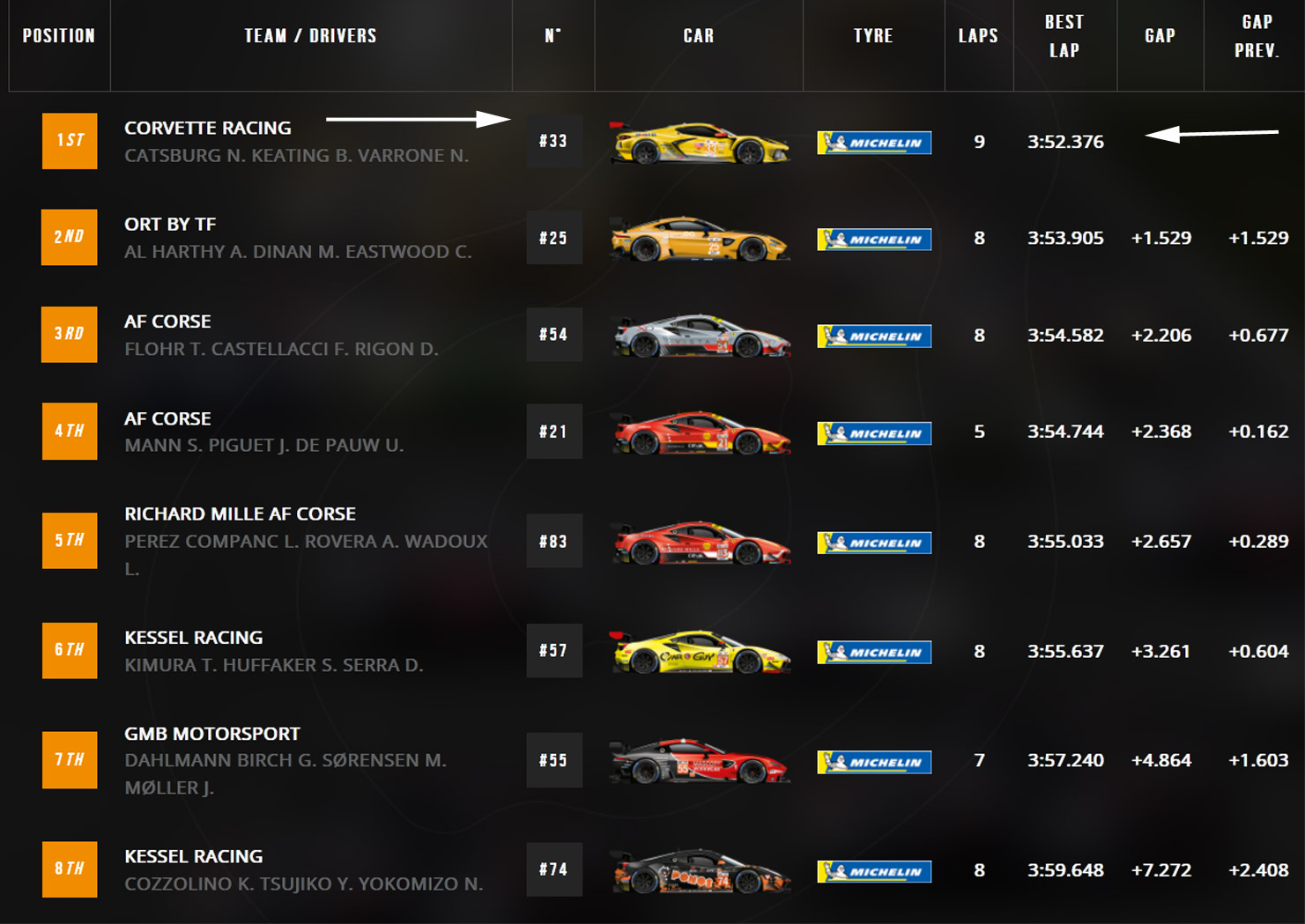This screenshot has width=1305, height=924.
Task: Click the Michelin tyre logo for Corvette Racing
Action: pos(874,143)
